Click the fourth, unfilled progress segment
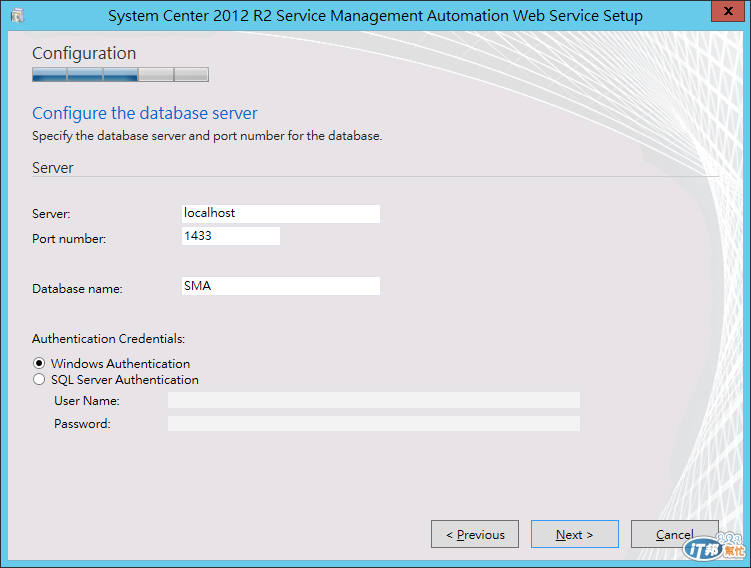The width and height of the screenshot is (751, 568). (155, 74)
